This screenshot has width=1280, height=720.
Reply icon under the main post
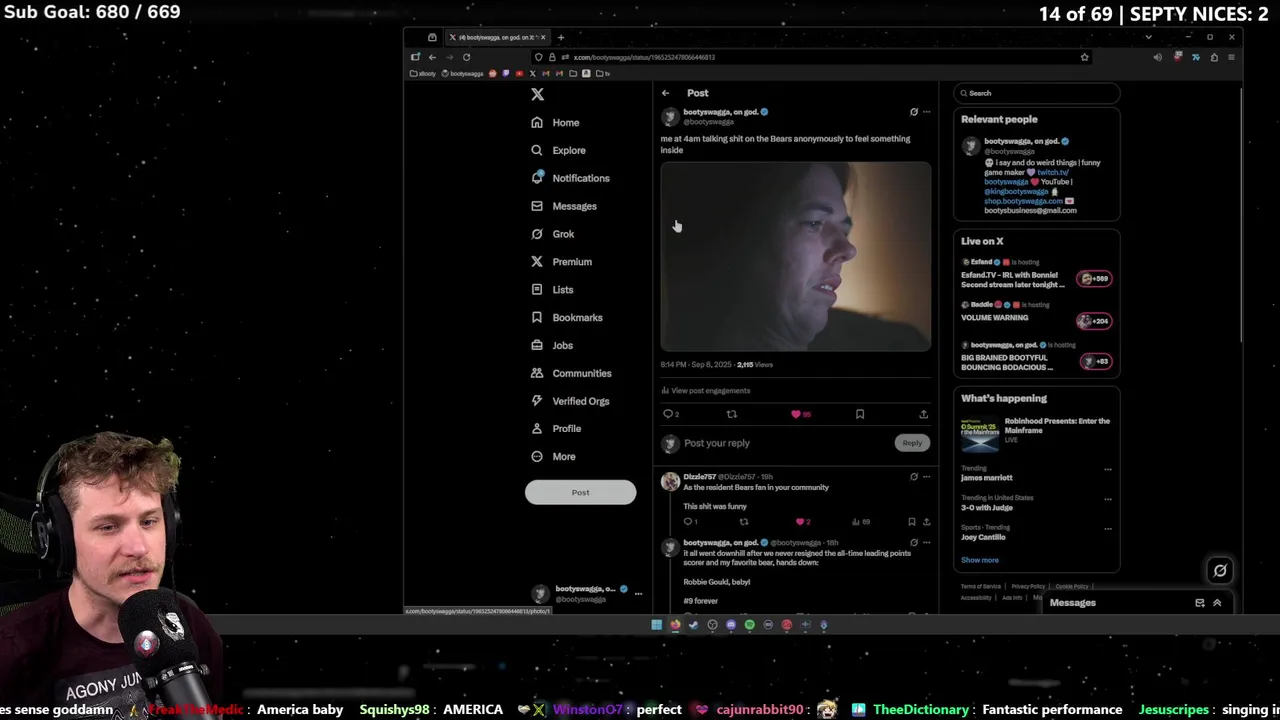(668, 414)
